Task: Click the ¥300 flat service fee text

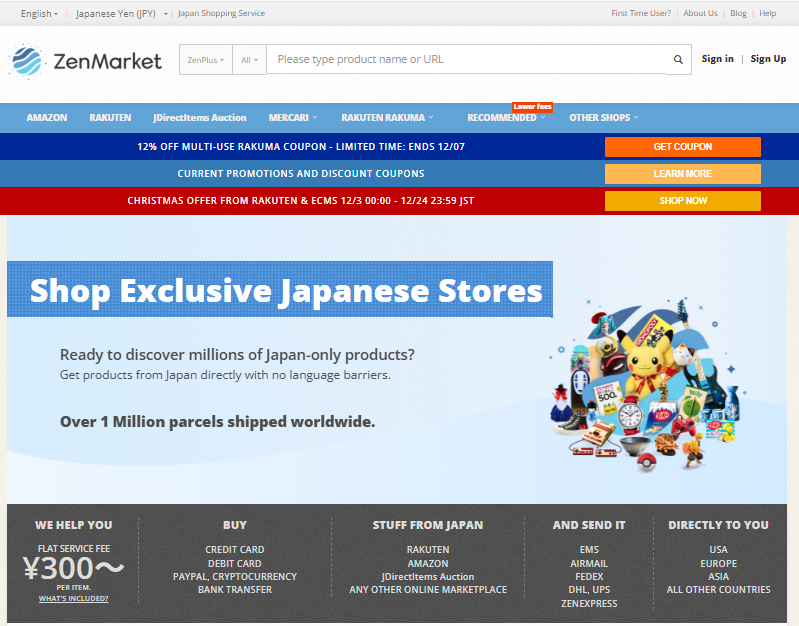Action: point(73,568)
